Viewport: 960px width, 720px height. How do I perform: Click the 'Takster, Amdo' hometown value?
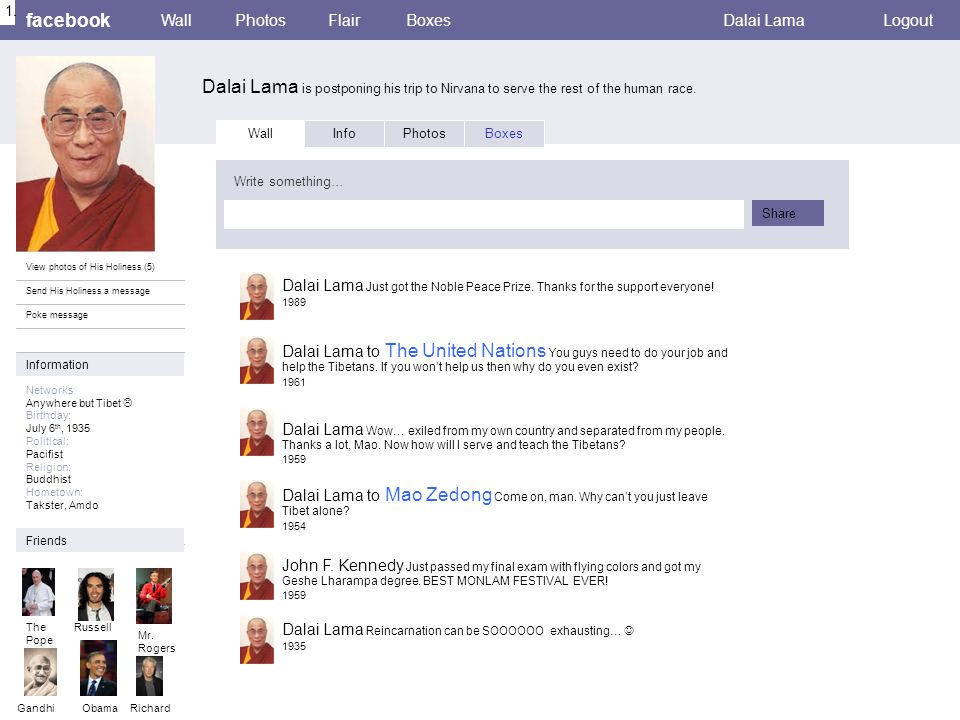pyautogui.click(x=62, y=505)
